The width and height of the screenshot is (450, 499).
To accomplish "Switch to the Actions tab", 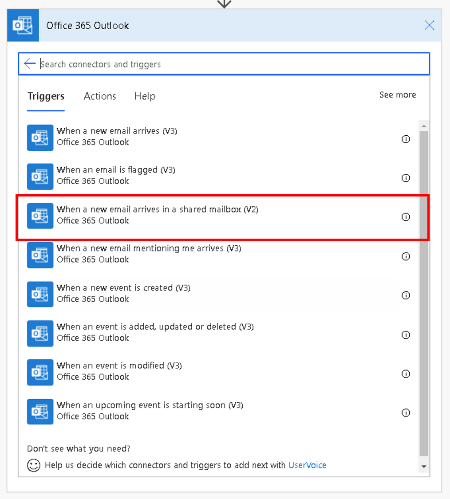I will (x=100, y=96).
